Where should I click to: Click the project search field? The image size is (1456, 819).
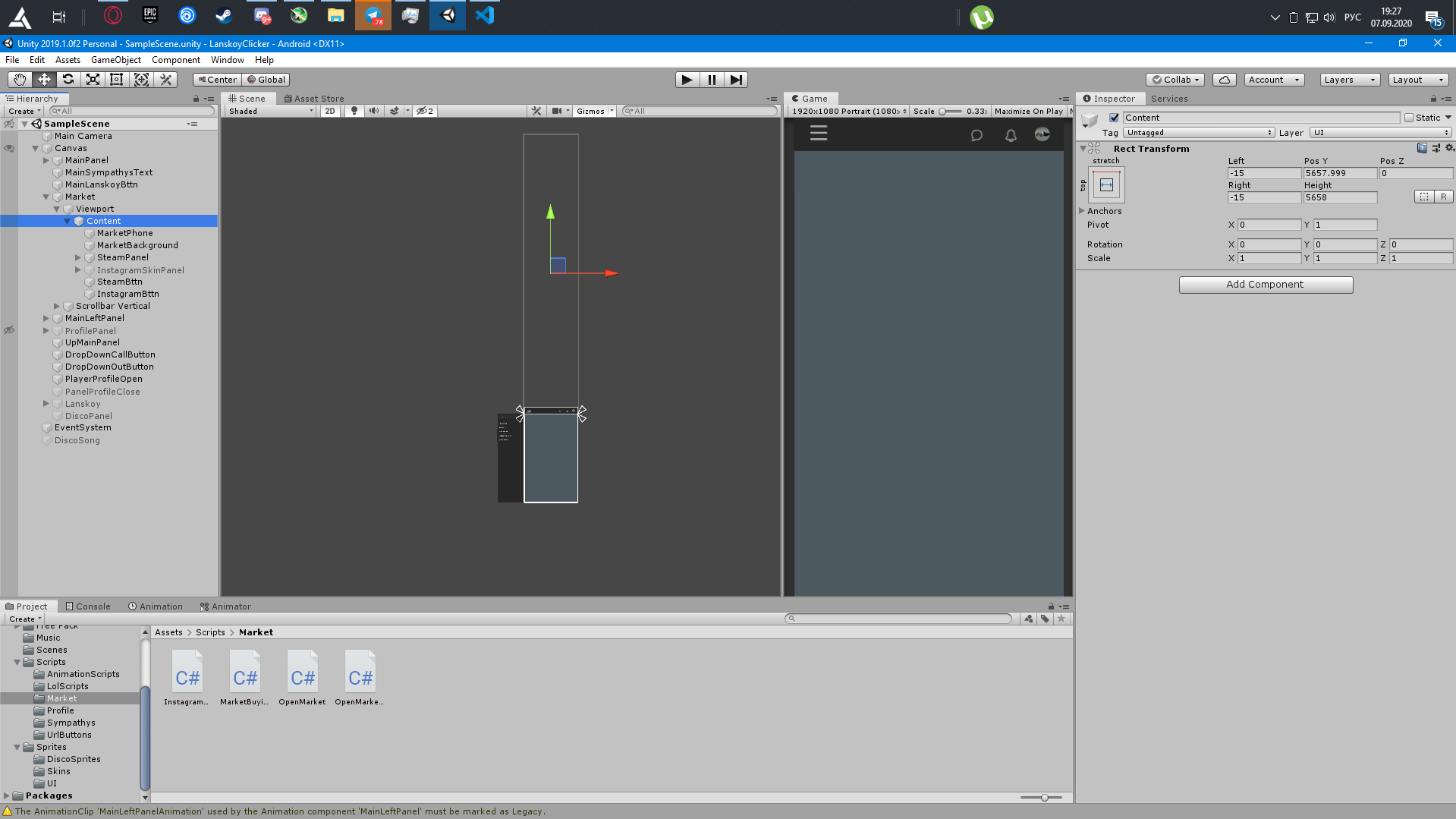click(898, 619)
